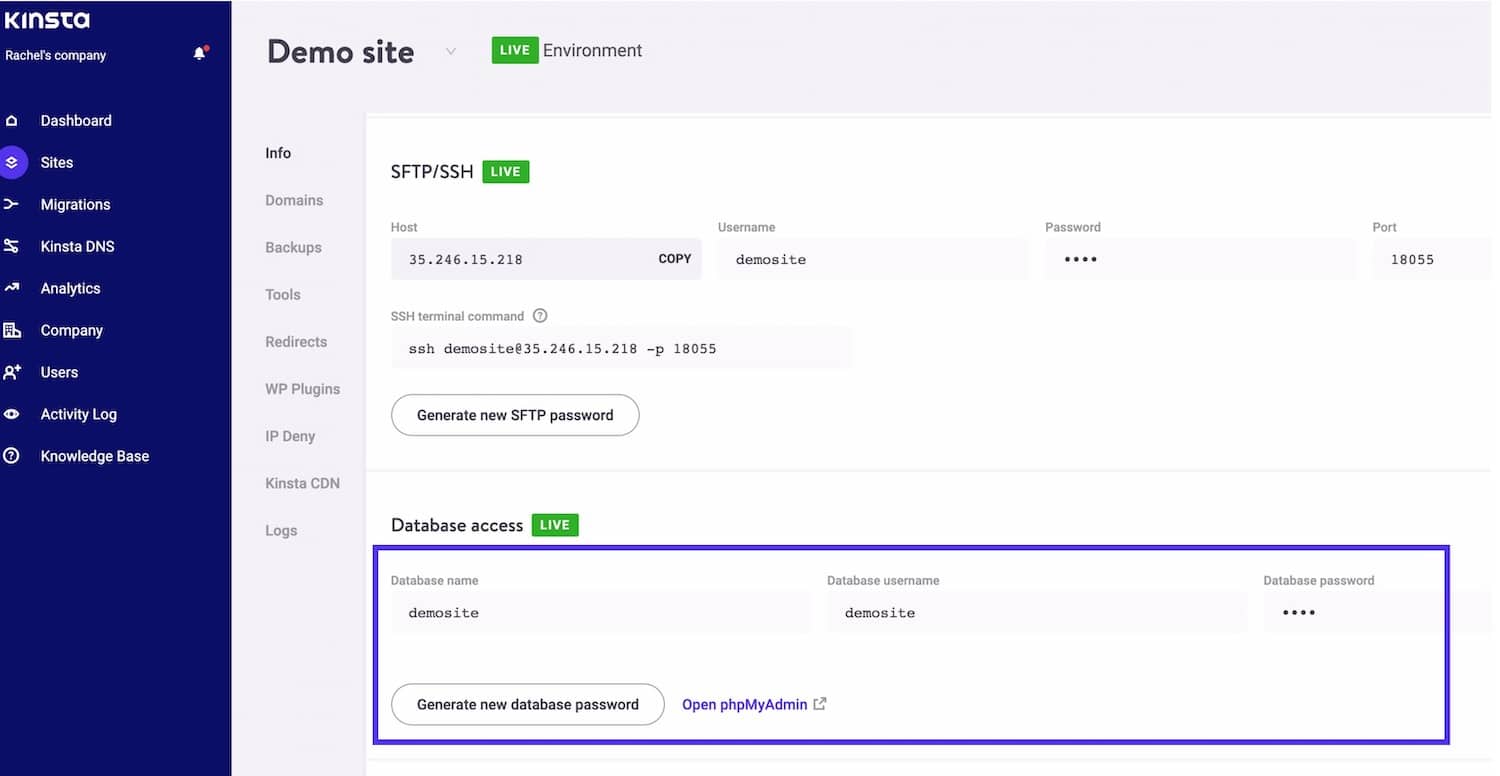Open phpMyAdmin for the database

[x=744, y=704]
